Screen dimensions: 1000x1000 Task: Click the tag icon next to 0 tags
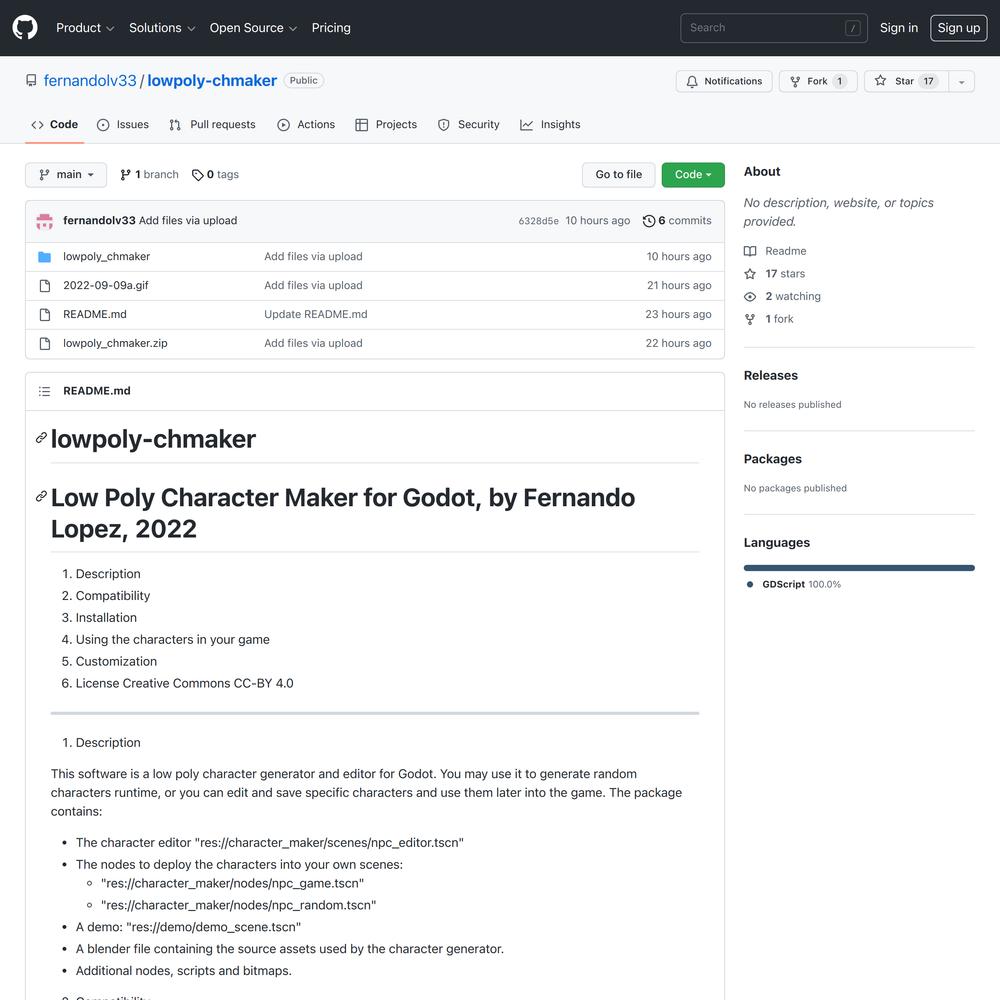(x=198, y=175)
